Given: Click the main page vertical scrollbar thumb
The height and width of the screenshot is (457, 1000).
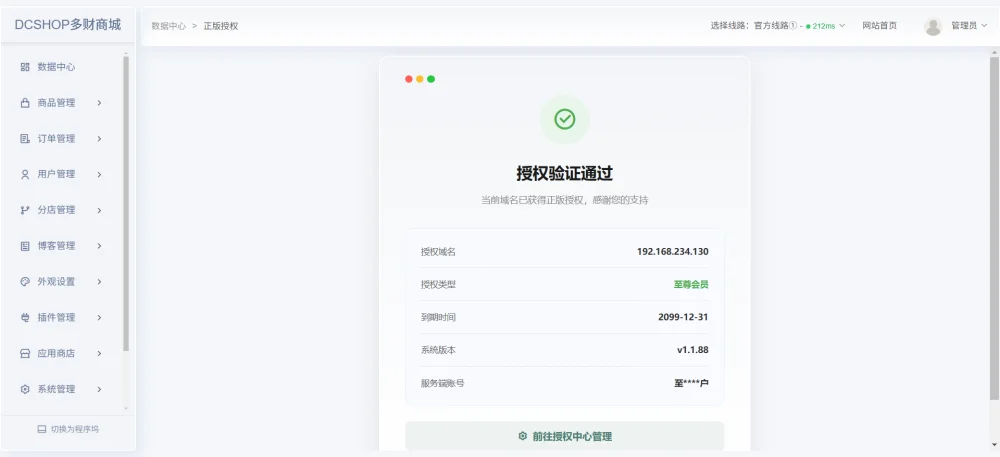Looking at the screenshot, I should (994, 228).
